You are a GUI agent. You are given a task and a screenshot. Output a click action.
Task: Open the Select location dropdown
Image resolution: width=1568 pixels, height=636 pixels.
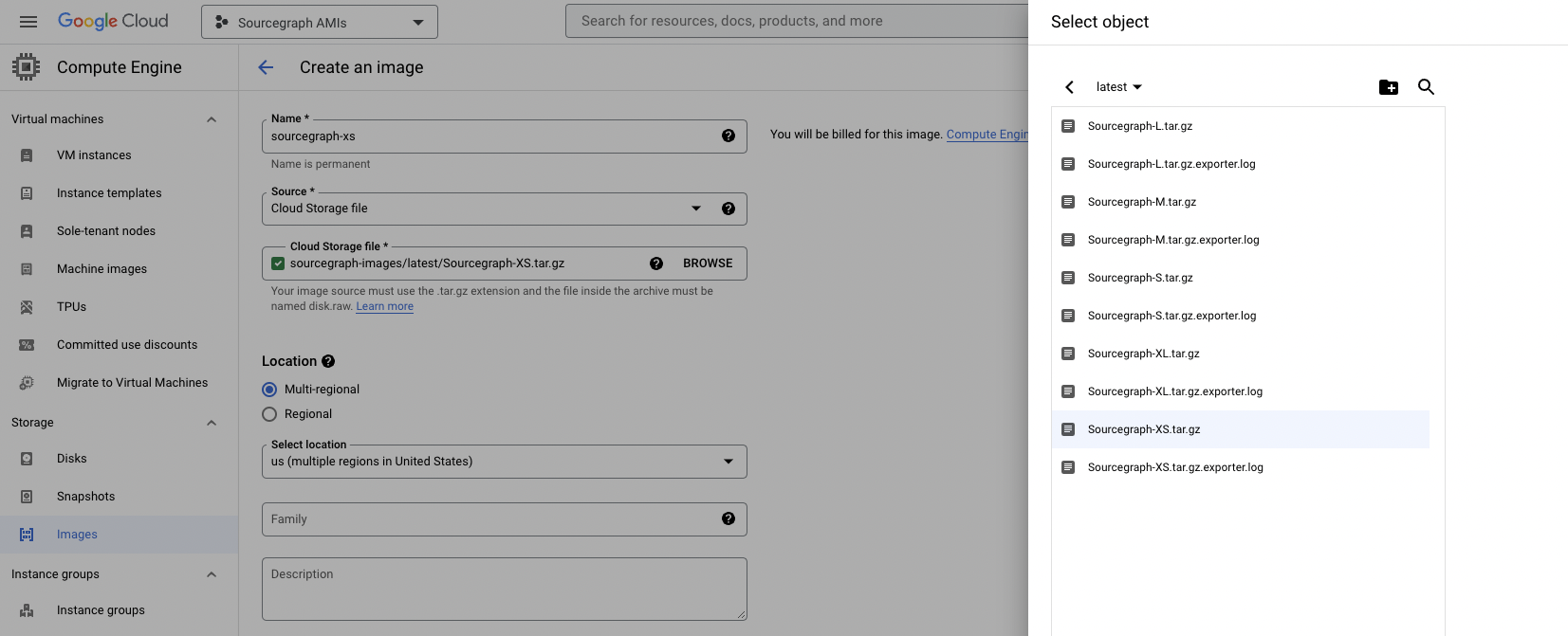(505, 462)
